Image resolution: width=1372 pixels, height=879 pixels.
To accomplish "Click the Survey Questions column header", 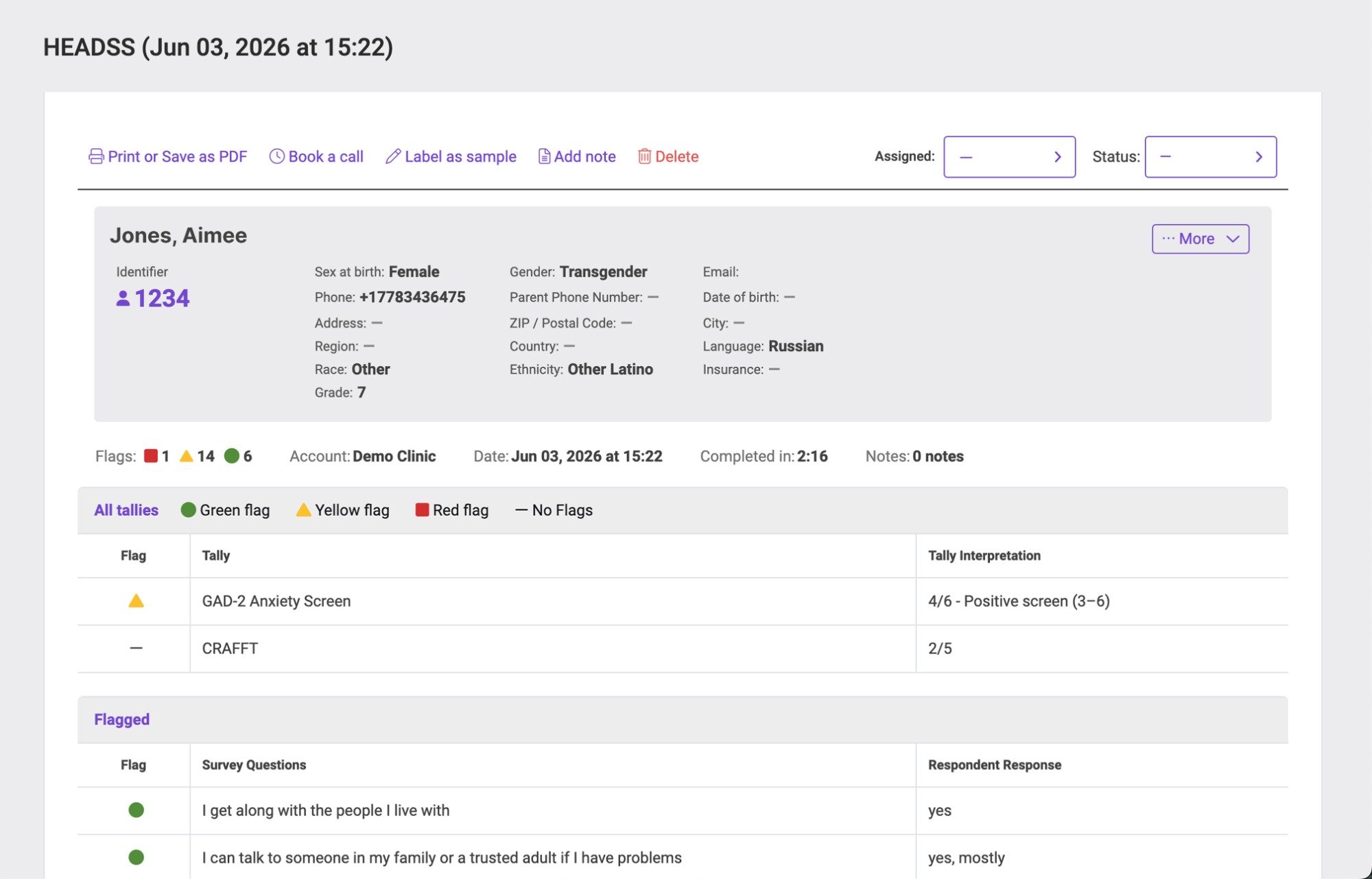I will pos(254,764).
